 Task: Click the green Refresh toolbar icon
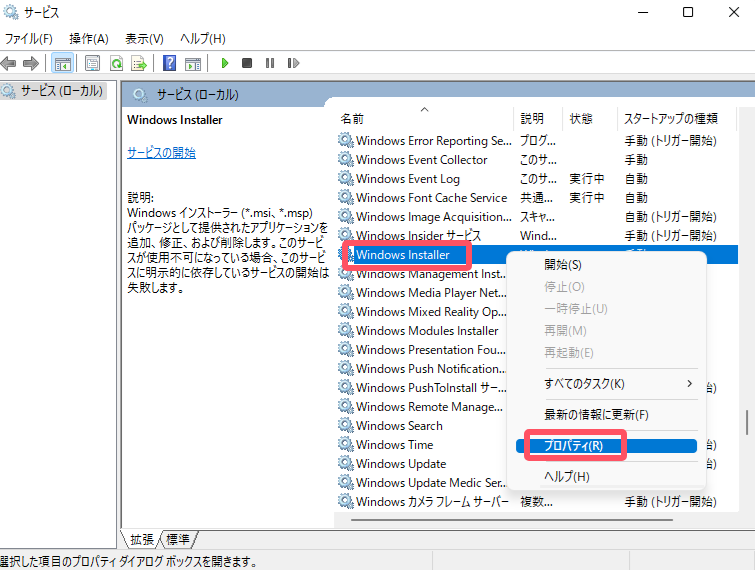[117, 63]
